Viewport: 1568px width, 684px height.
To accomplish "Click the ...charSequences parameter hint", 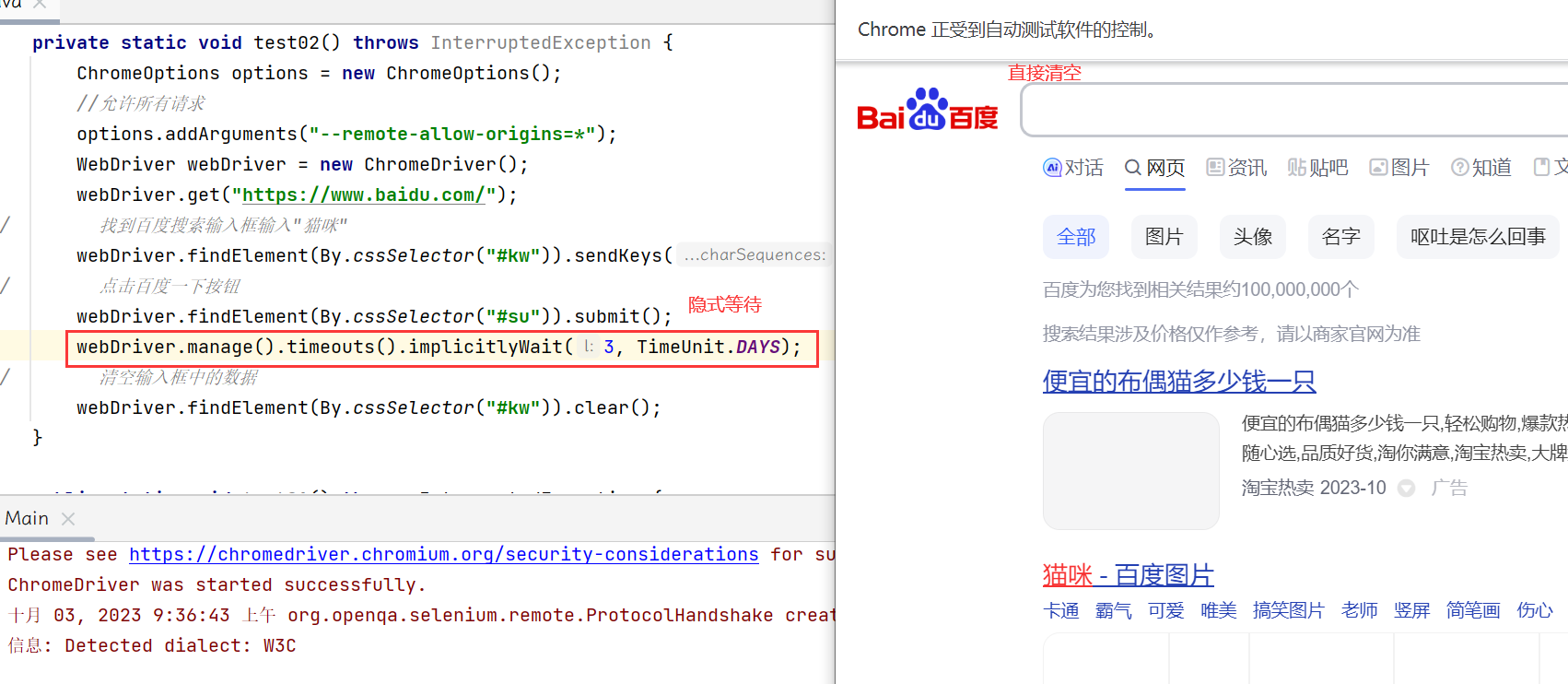I will click(x=755, y=255).
